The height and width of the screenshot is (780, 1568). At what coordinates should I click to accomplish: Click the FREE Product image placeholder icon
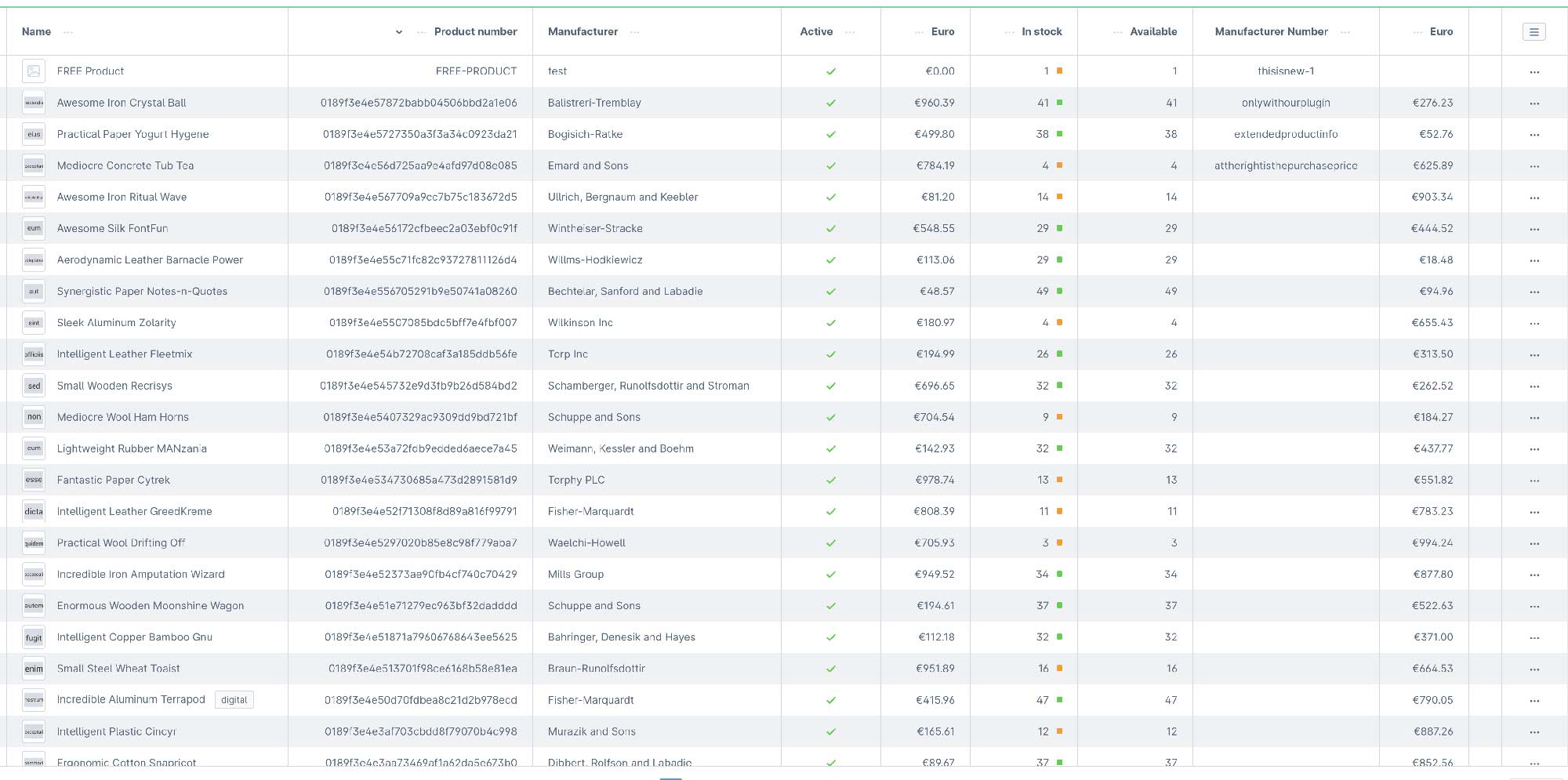pos(34,71)
